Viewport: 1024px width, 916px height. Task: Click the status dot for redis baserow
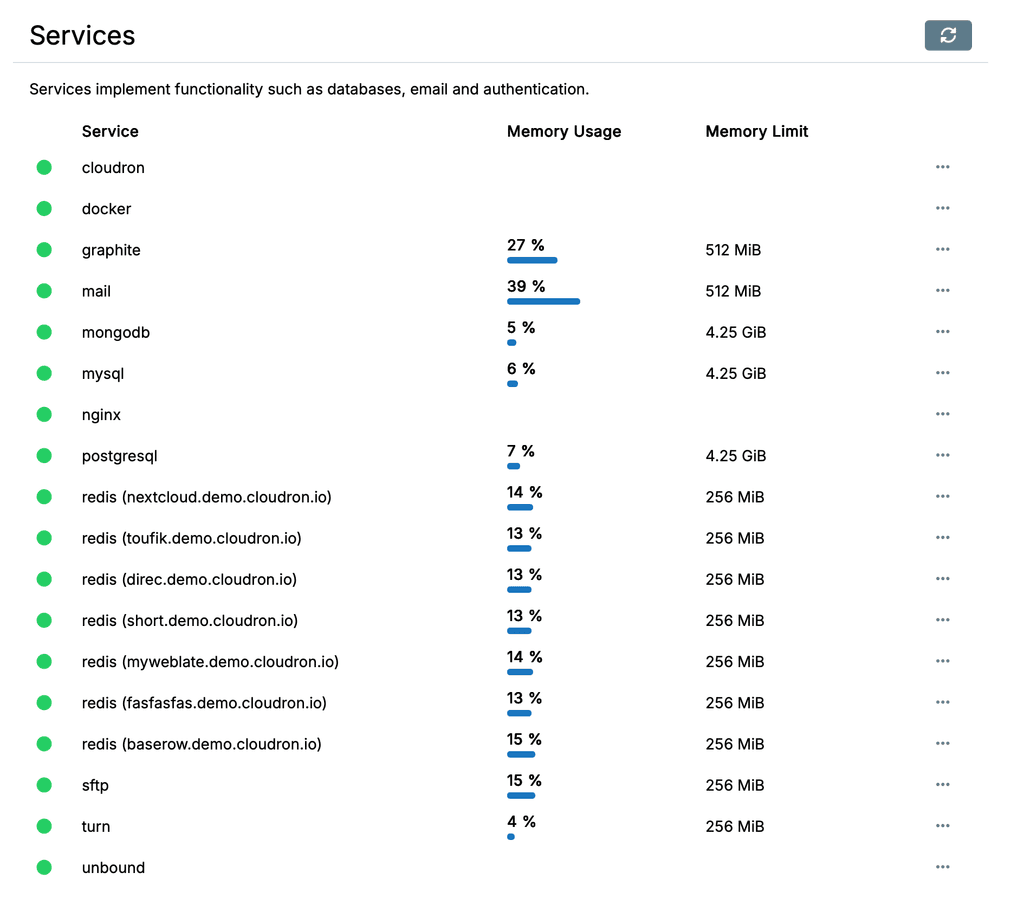[x=44, y=744]
